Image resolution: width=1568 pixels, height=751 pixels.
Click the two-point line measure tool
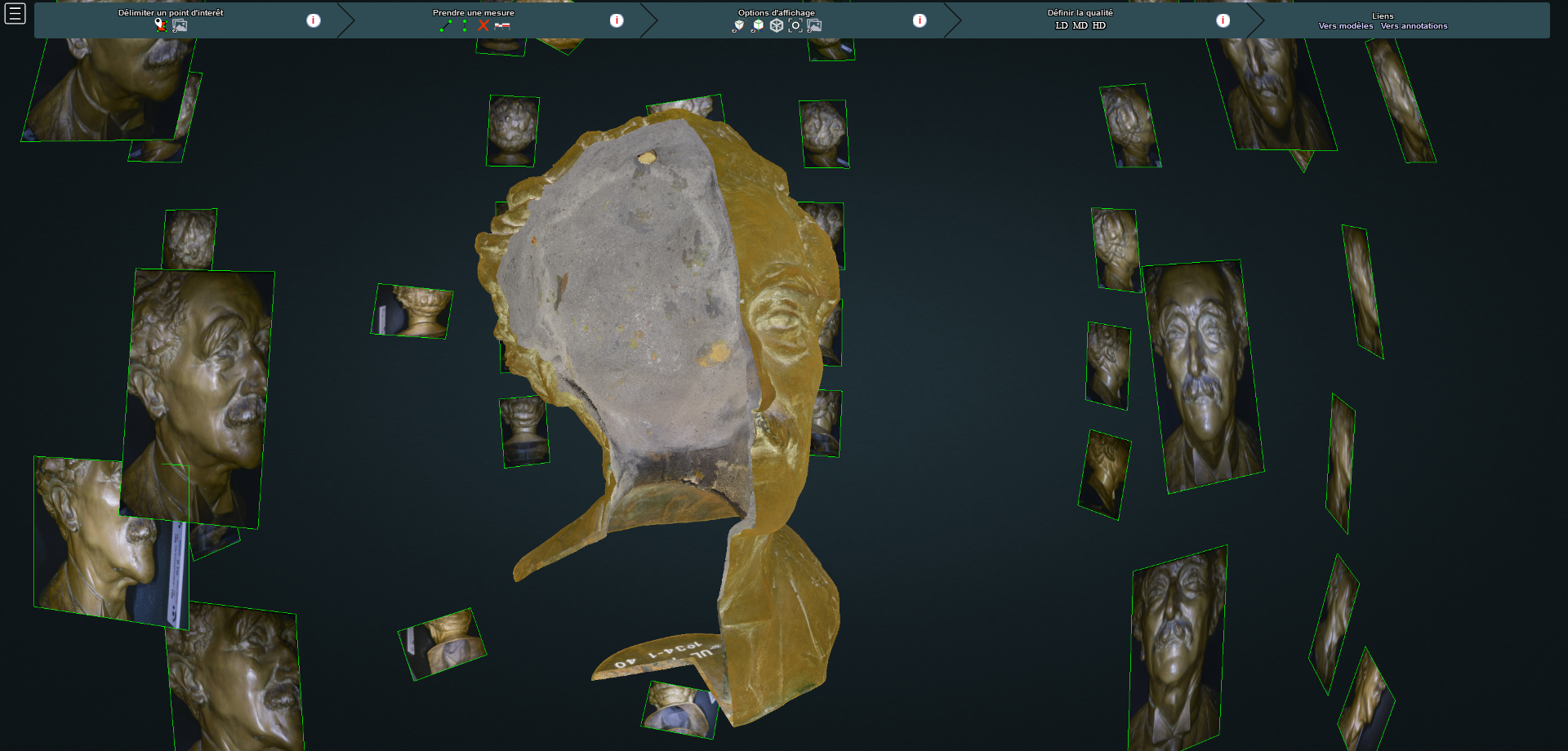[x=445, y=25]
